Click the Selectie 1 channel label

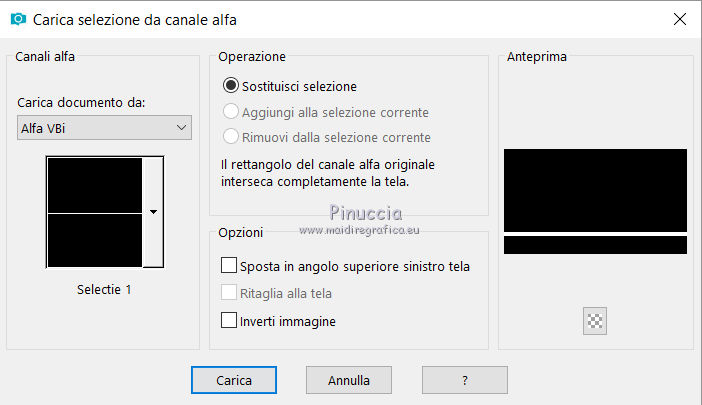tap(104, 290)
